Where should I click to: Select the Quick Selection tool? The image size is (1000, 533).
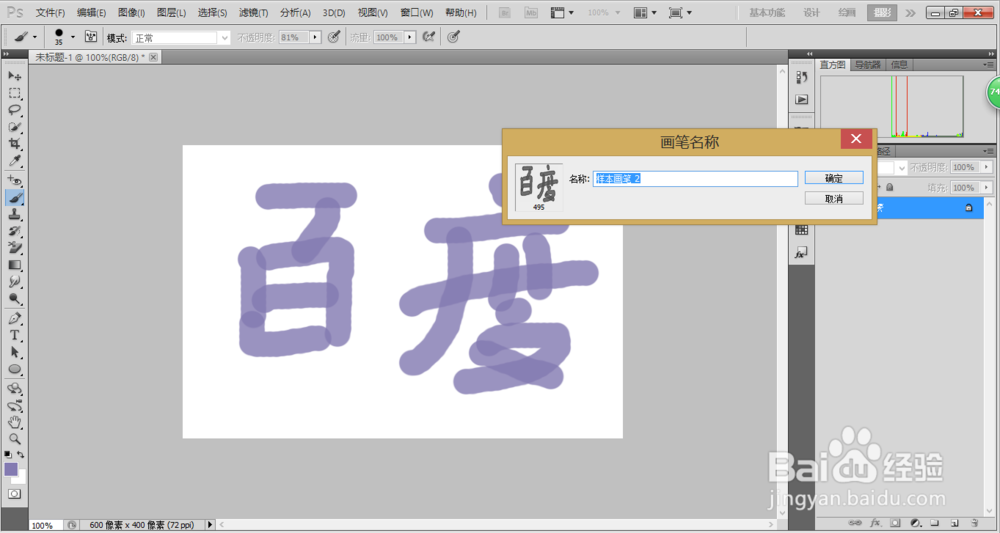tap(14, 127)
